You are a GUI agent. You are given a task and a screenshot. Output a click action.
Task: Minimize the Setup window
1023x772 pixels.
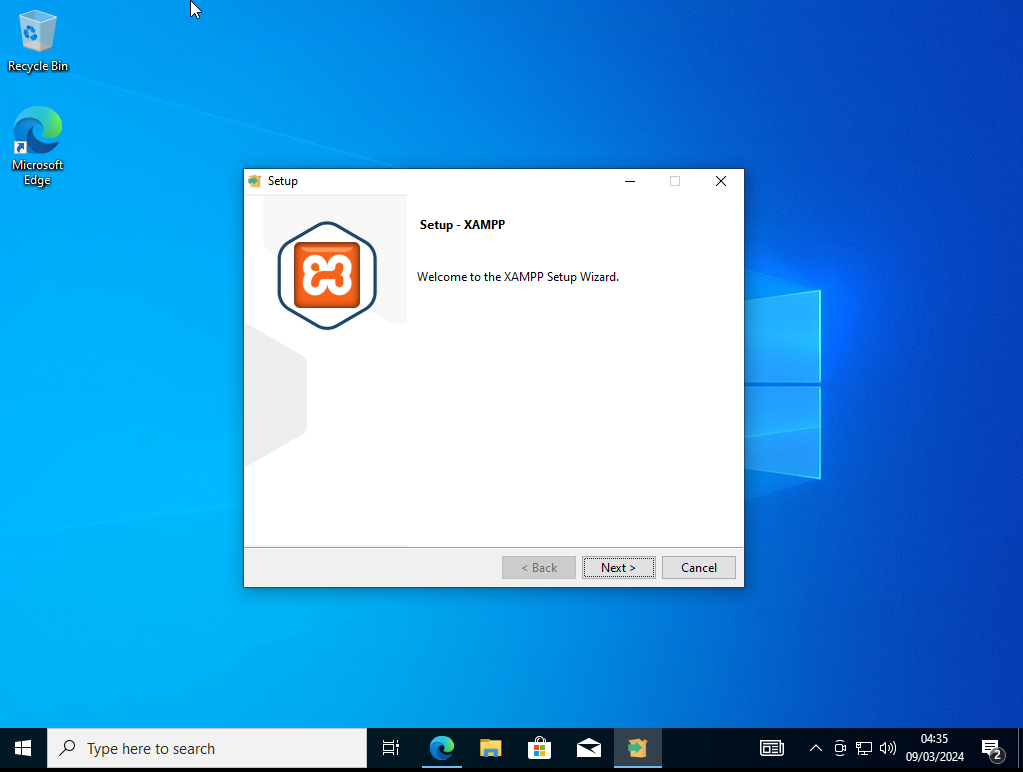click(630, 181)
